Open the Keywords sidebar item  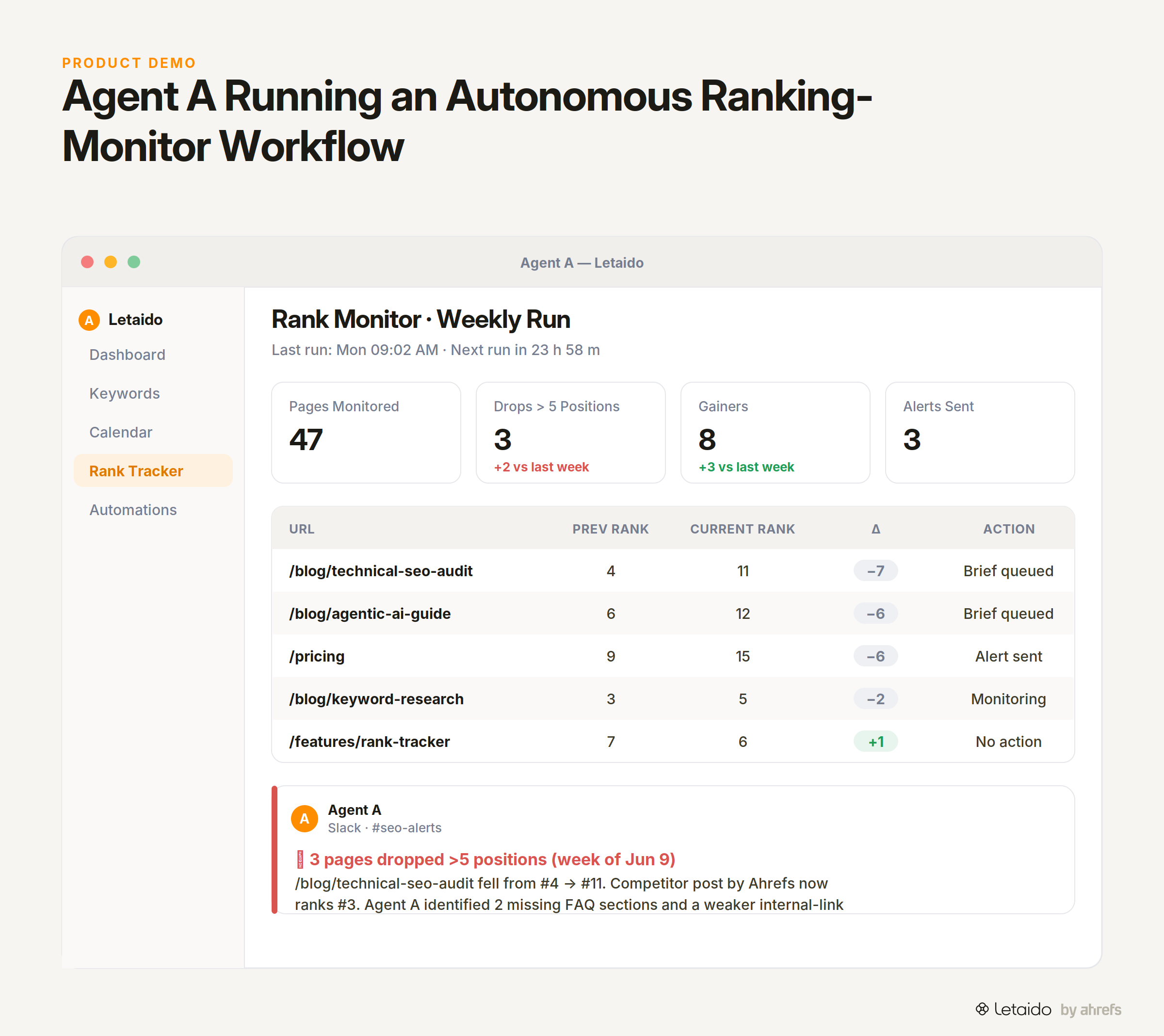point(153,393)
